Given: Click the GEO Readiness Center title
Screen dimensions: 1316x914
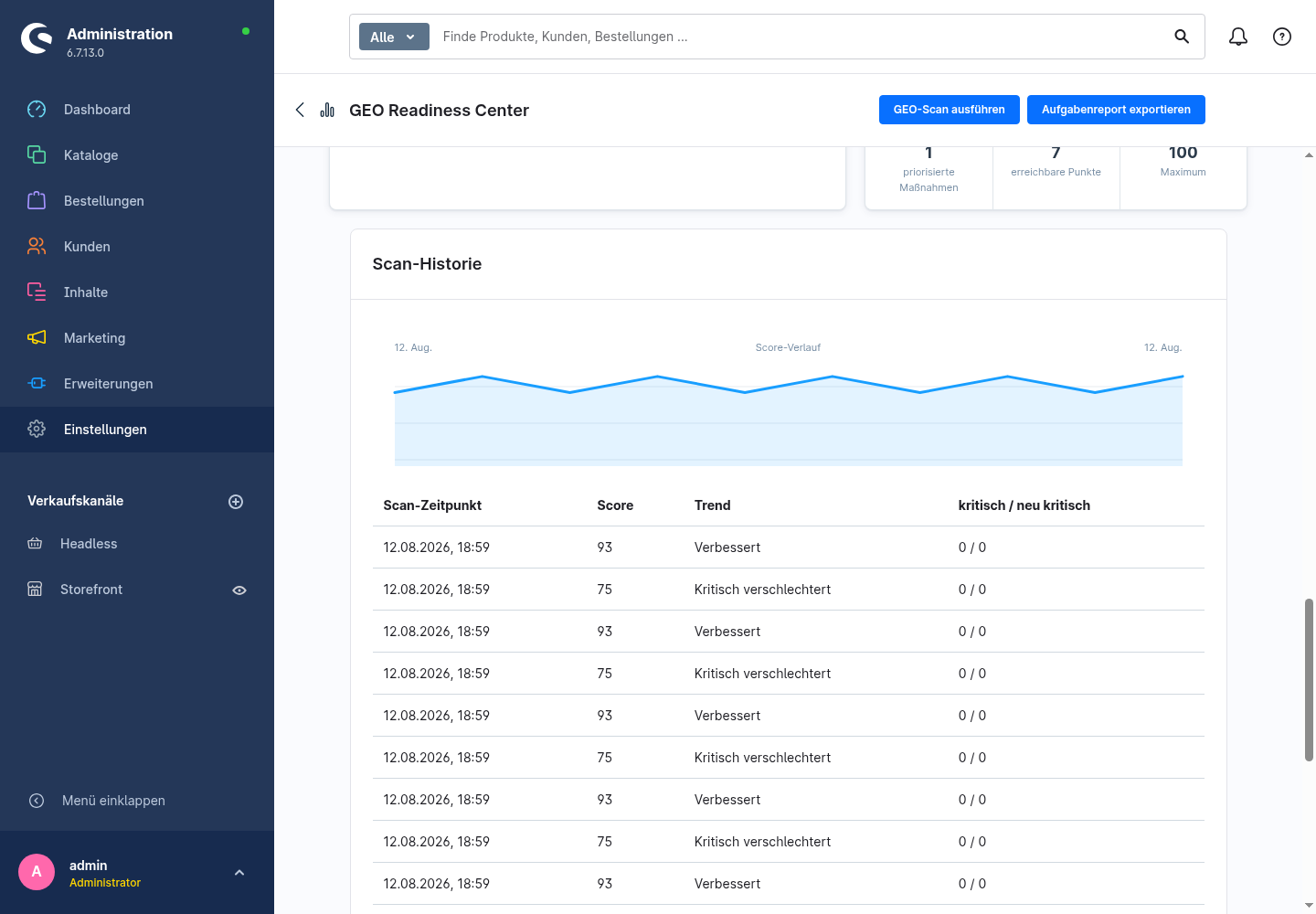Looking at the screenshot, I should tap(439, 111).
